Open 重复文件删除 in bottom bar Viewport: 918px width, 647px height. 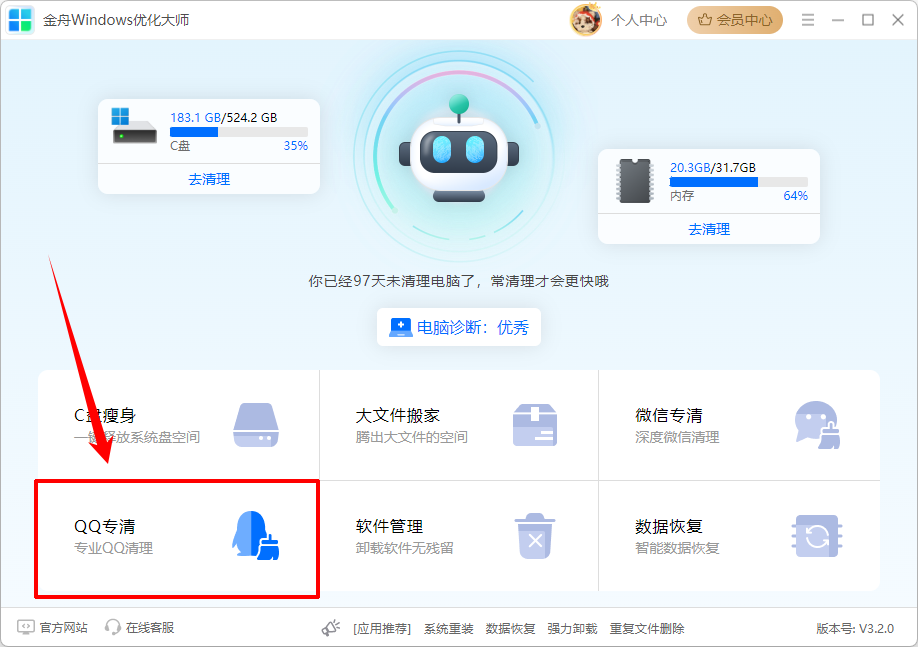click(647, 629)
